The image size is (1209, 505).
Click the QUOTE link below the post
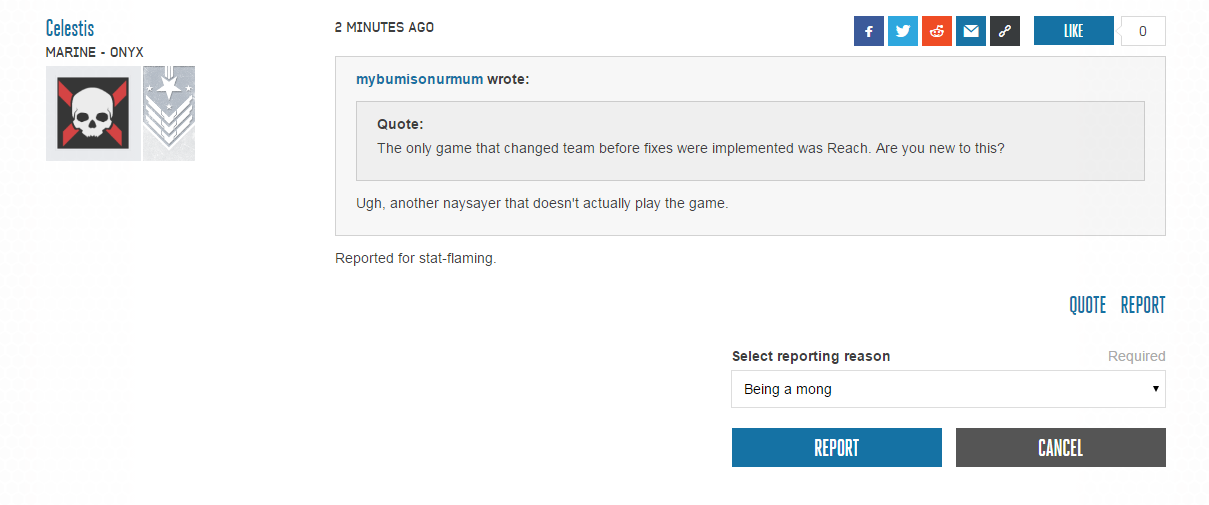point(1087,305)
